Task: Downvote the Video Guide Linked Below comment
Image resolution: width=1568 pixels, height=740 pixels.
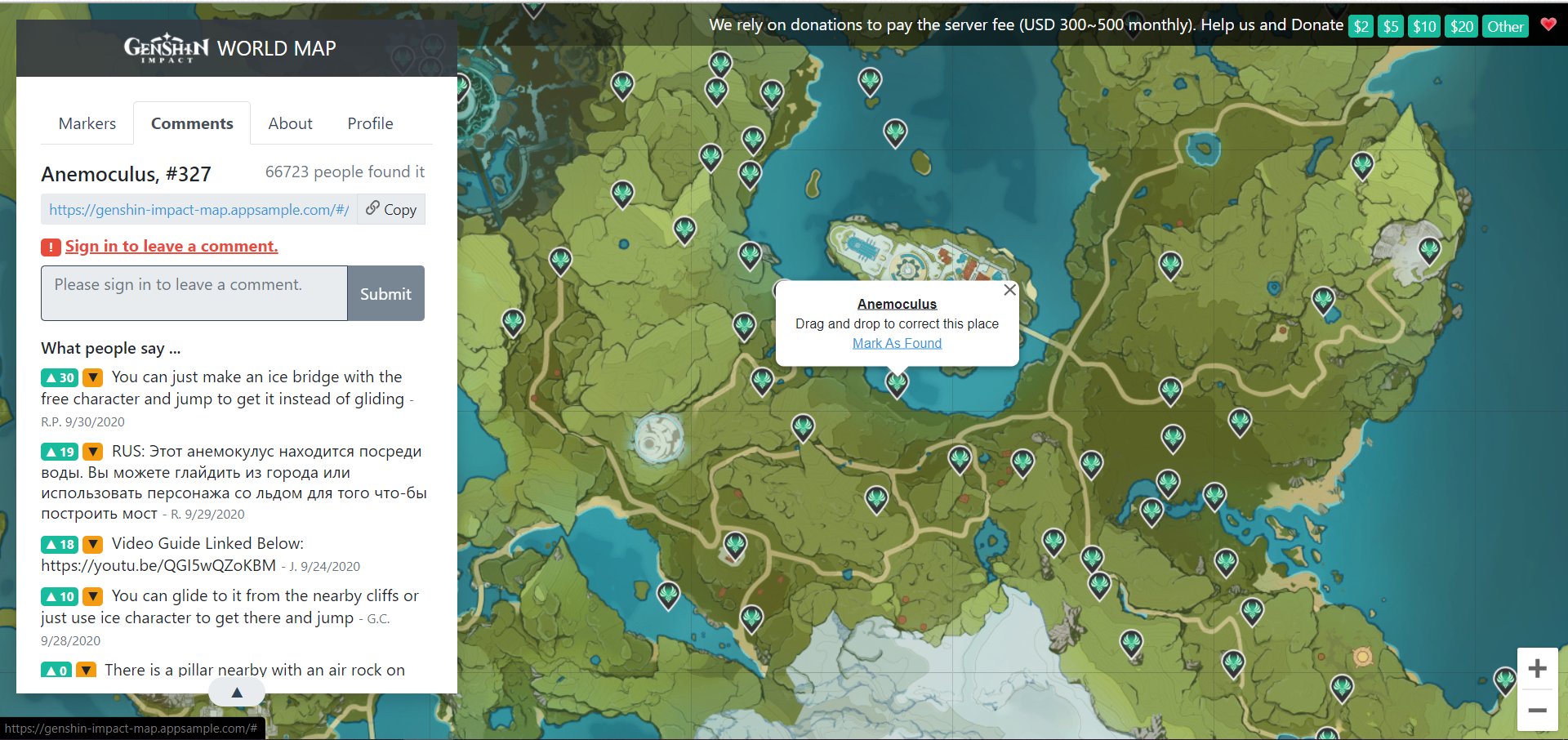Action: pyautogui.click(x=93, y=544)
